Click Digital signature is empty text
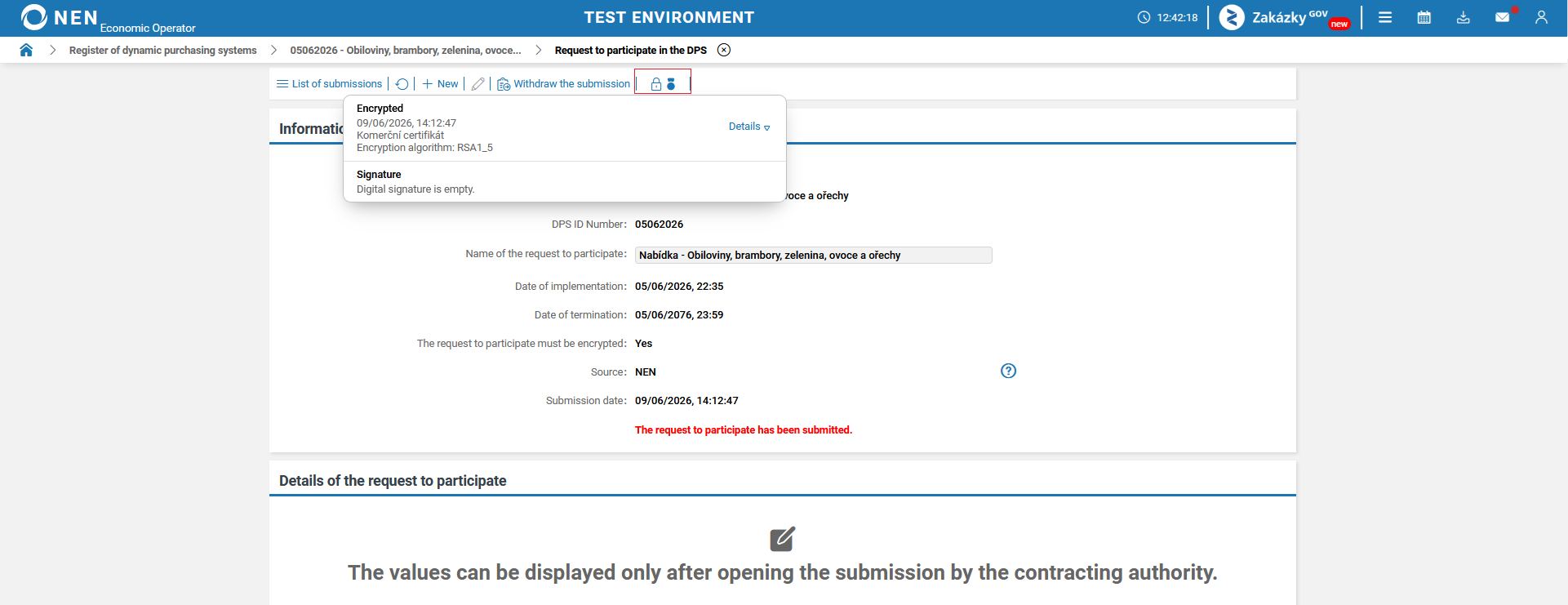Screen dimensions: 1568x605 (415, 189)
